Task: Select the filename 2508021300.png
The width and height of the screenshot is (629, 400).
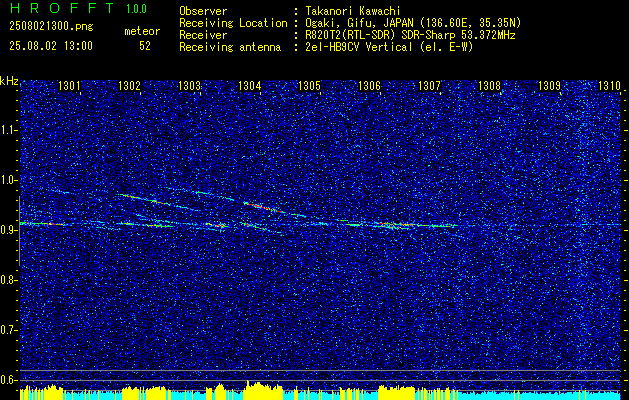Action: click(x=51, y=27)
